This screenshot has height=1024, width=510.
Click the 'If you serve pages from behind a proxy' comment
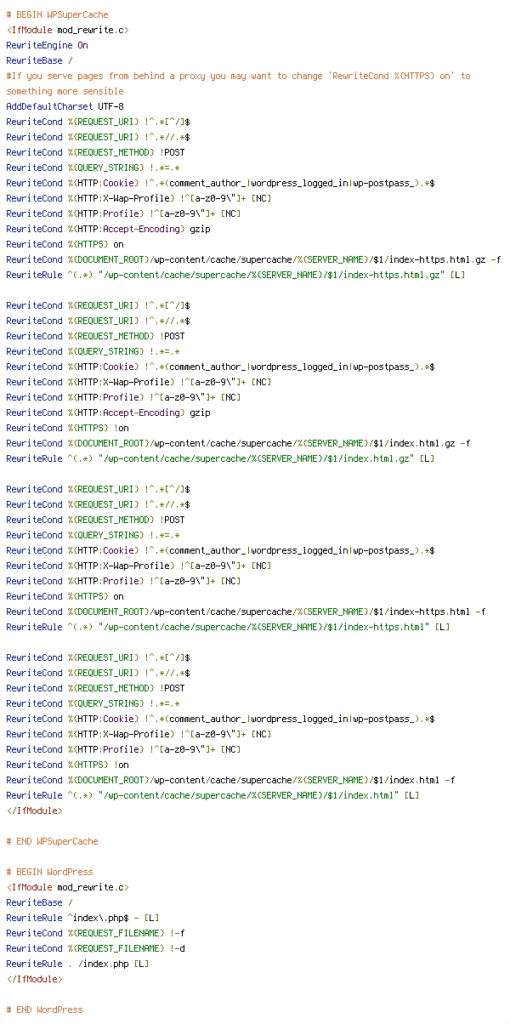click(238, 76)
